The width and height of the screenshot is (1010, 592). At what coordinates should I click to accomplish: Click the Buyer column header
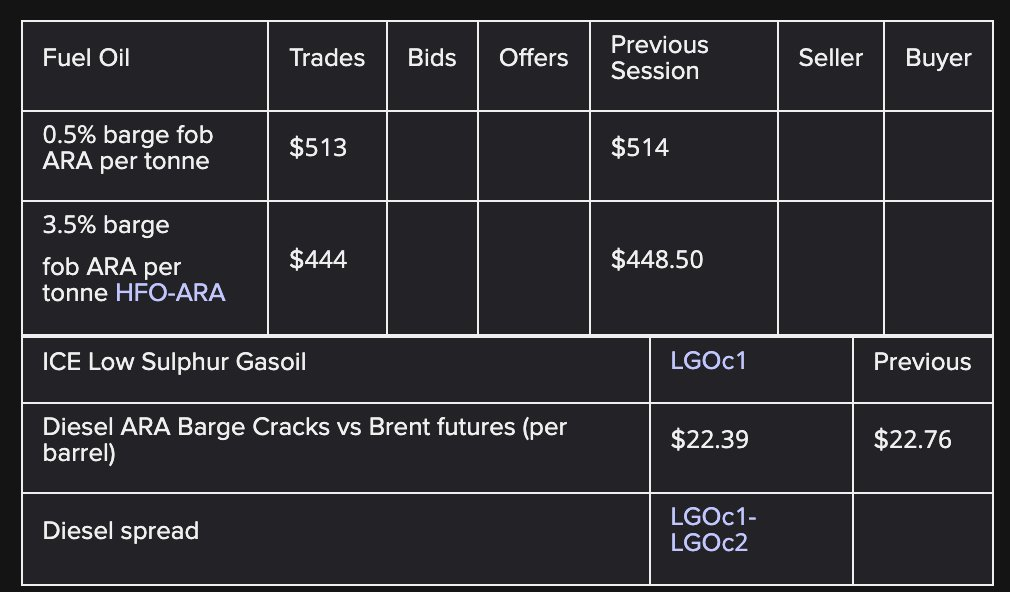(x=939, y=57)
